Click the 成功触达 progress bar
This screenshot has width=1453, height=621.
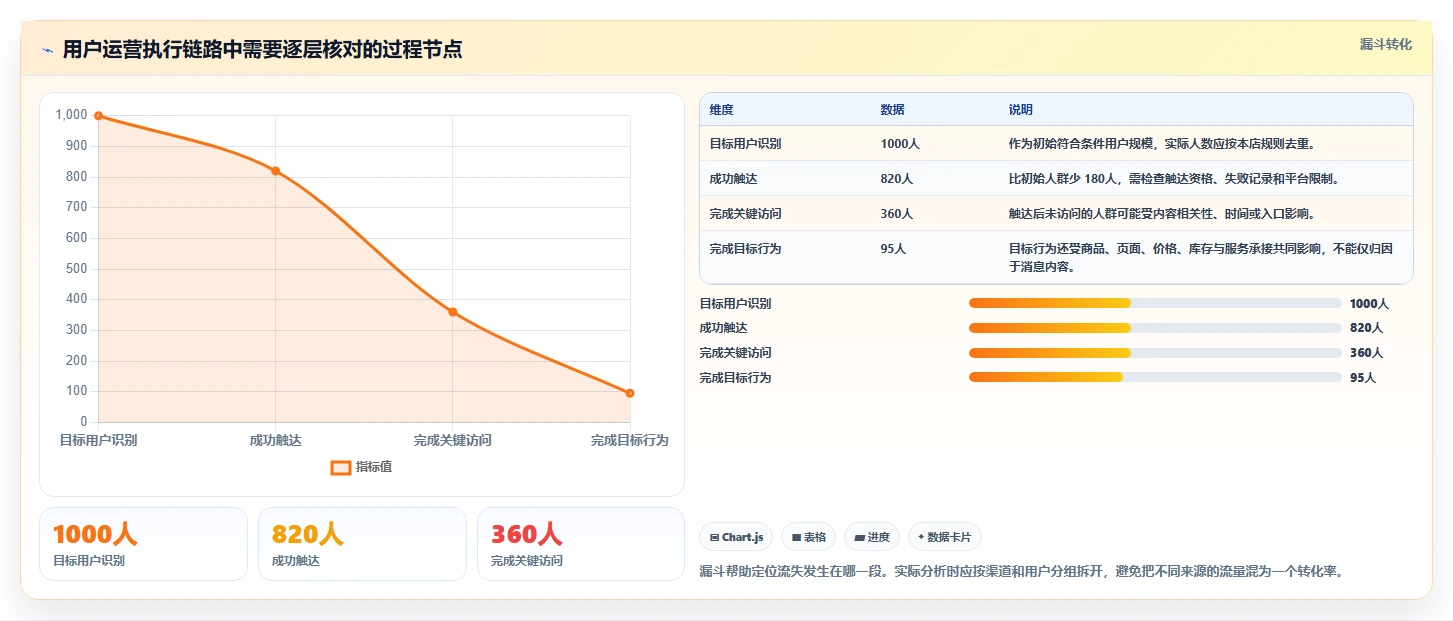(x=1155, y=328)
